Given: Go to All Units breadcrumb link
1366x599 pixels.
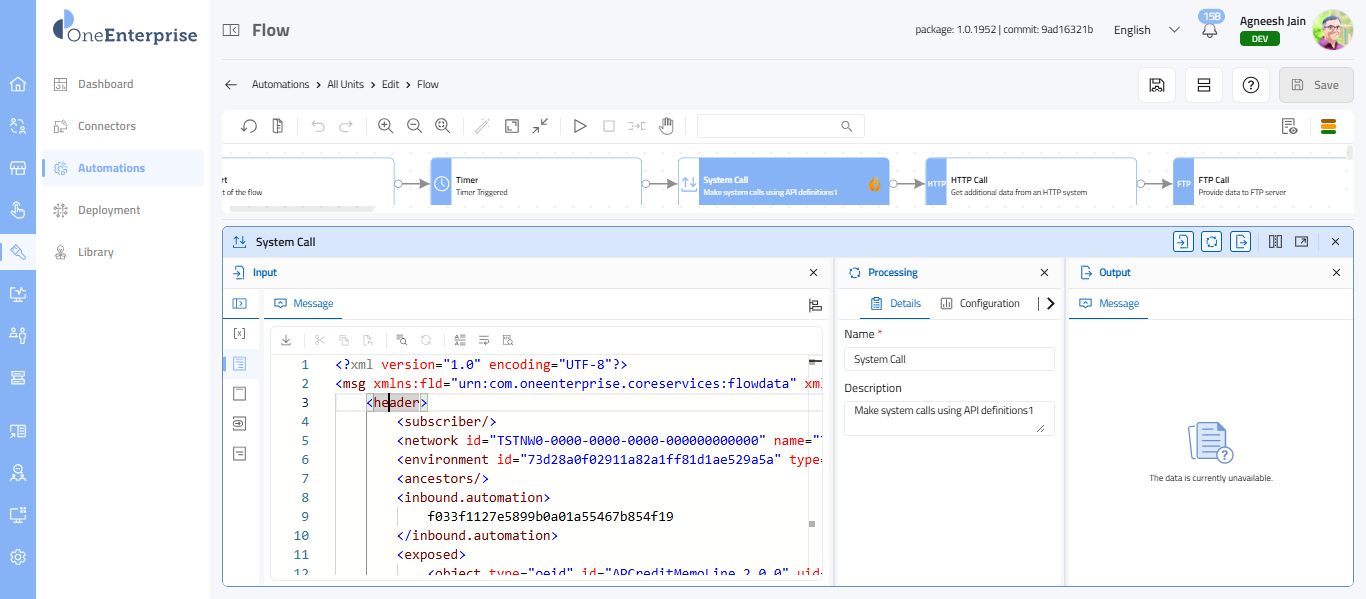Looking at the screenshot, I should pyautogui.click(x=345, y=85).
